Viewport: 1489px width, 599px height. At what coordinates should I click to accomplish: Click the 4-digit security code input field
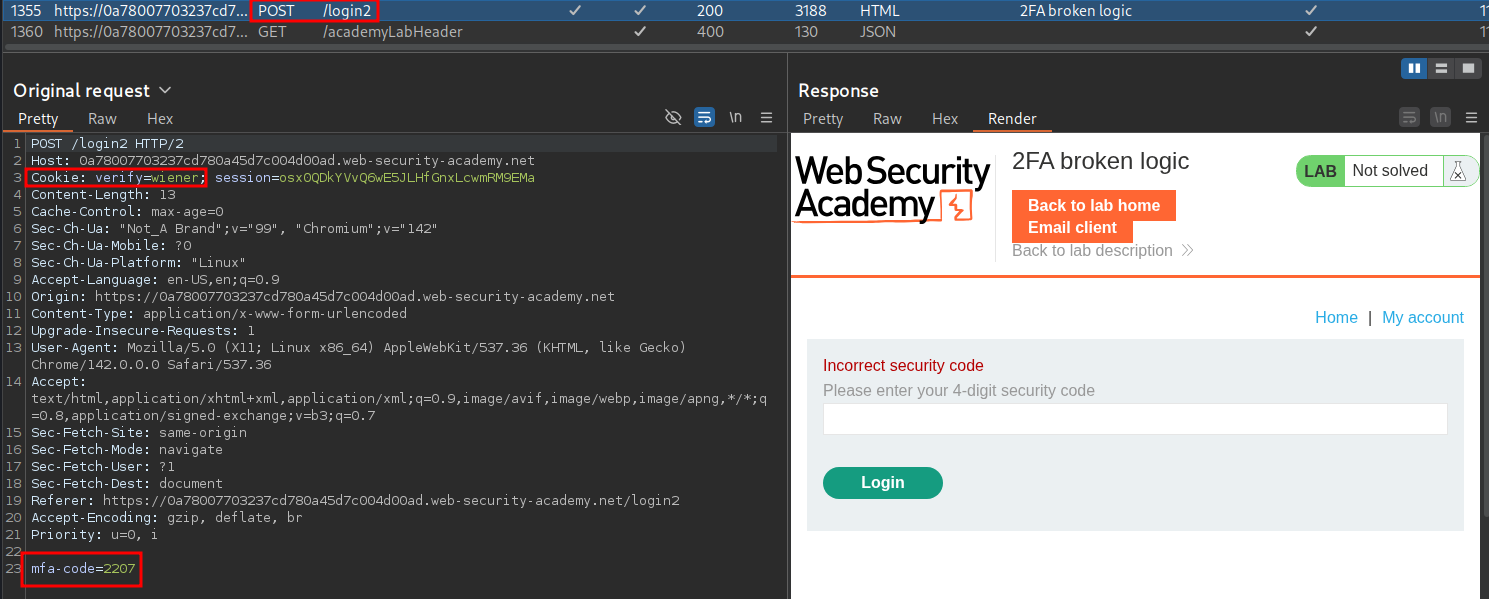click(x=1135, y=419)
